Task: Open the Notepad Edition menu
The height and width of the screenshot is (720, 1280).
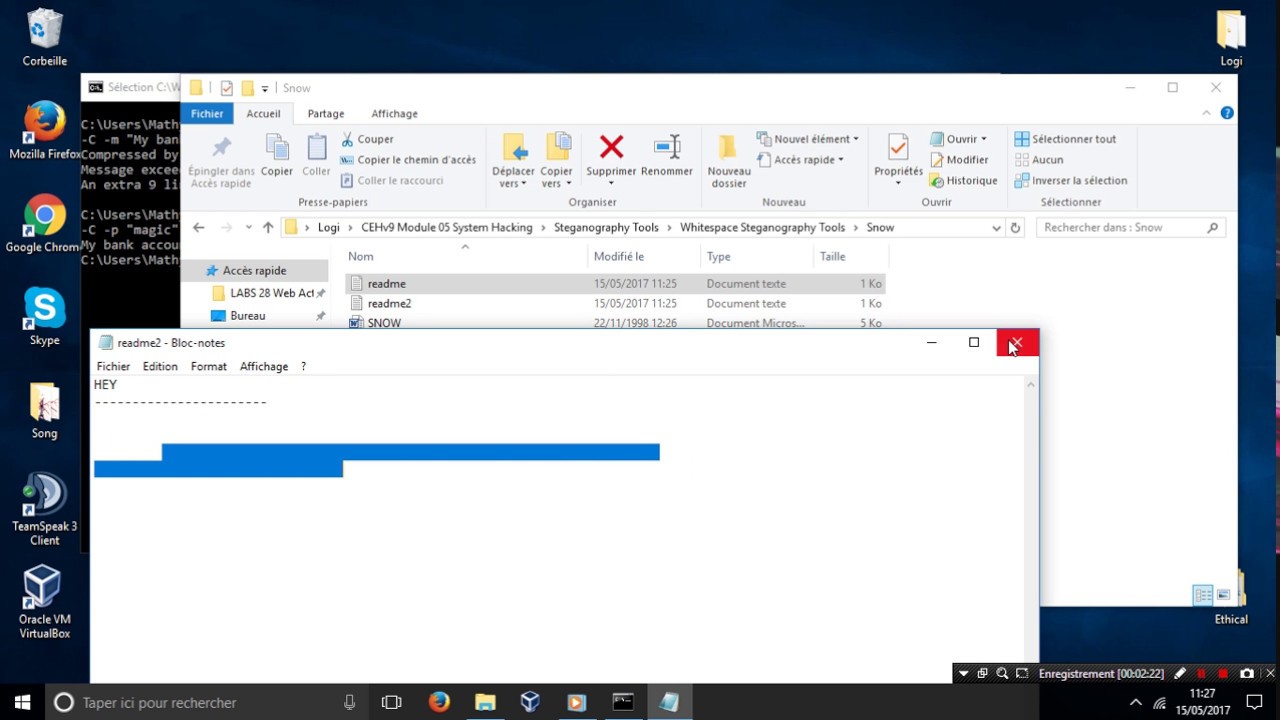Action: (160, 367)
